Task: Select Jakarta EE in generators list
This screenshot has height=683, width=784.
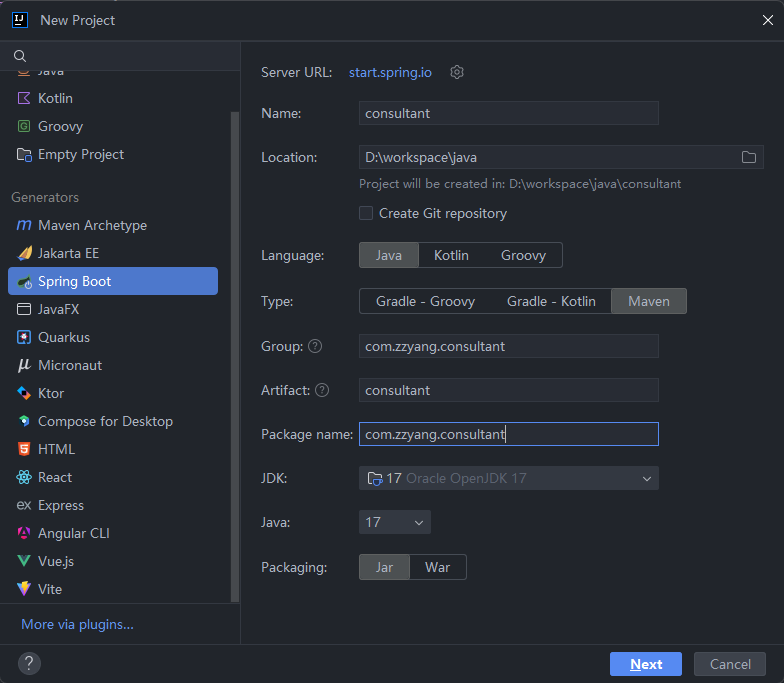Action: click(68, 253)
